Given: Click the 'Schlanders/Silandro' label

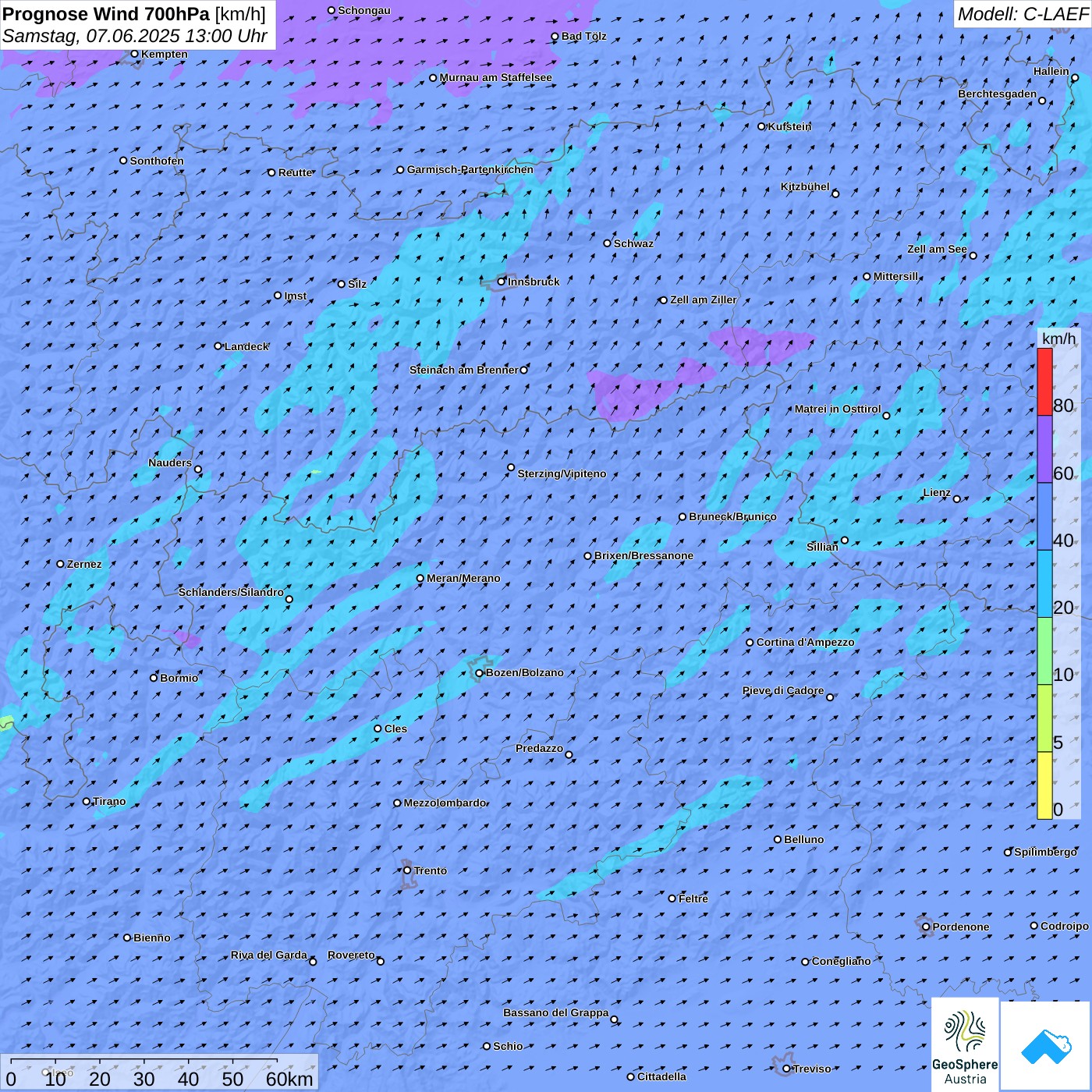Looking at the screenshot, I should (231, 592).
